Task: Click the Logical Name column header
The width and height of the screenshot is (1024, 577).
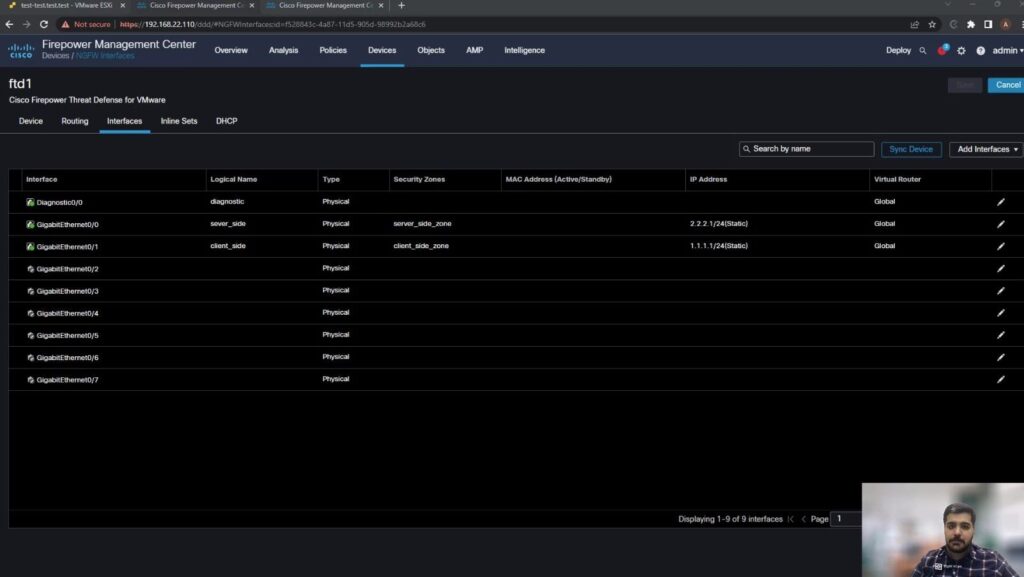Action: (x=234, y=179)
